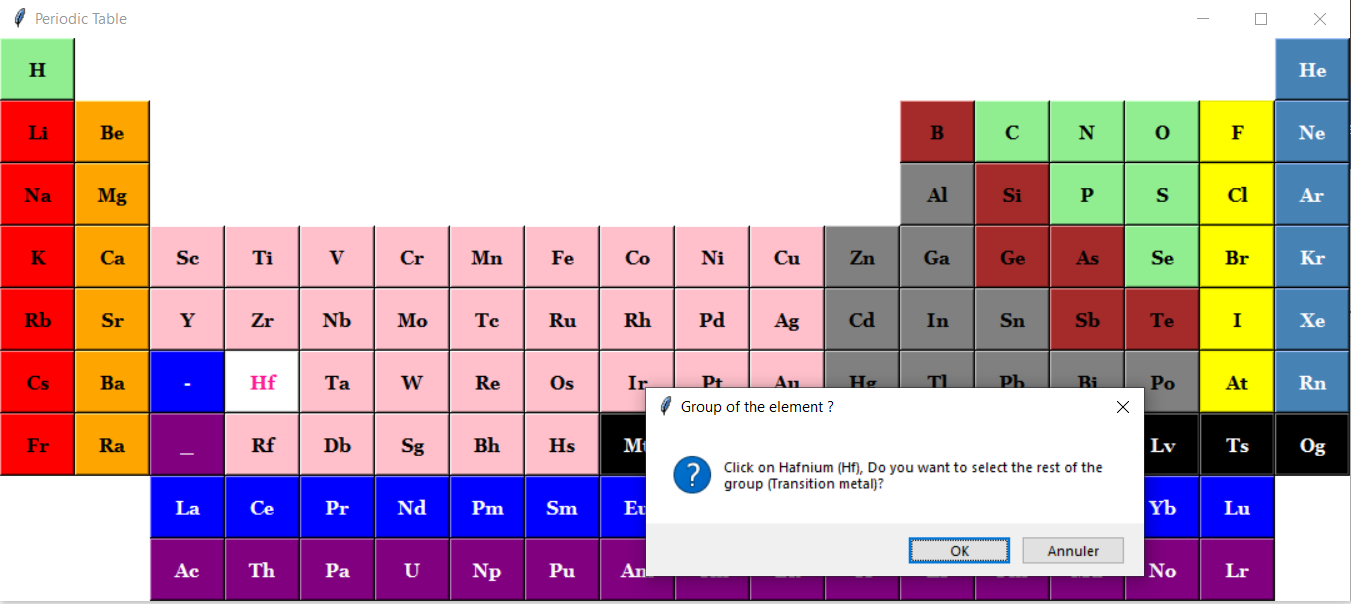Click the Radon (Rn) tile
The image size is (1351, 604).
tap(1312, 383)
